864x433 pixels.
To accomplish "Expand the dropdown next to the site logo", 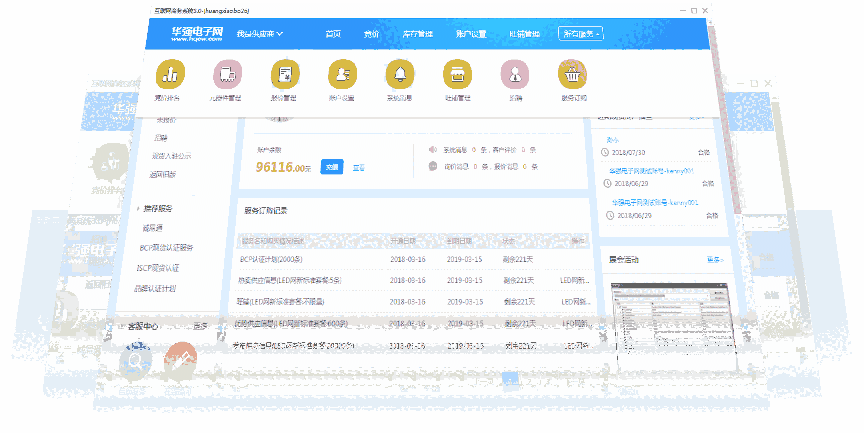I will click(259, 34).
